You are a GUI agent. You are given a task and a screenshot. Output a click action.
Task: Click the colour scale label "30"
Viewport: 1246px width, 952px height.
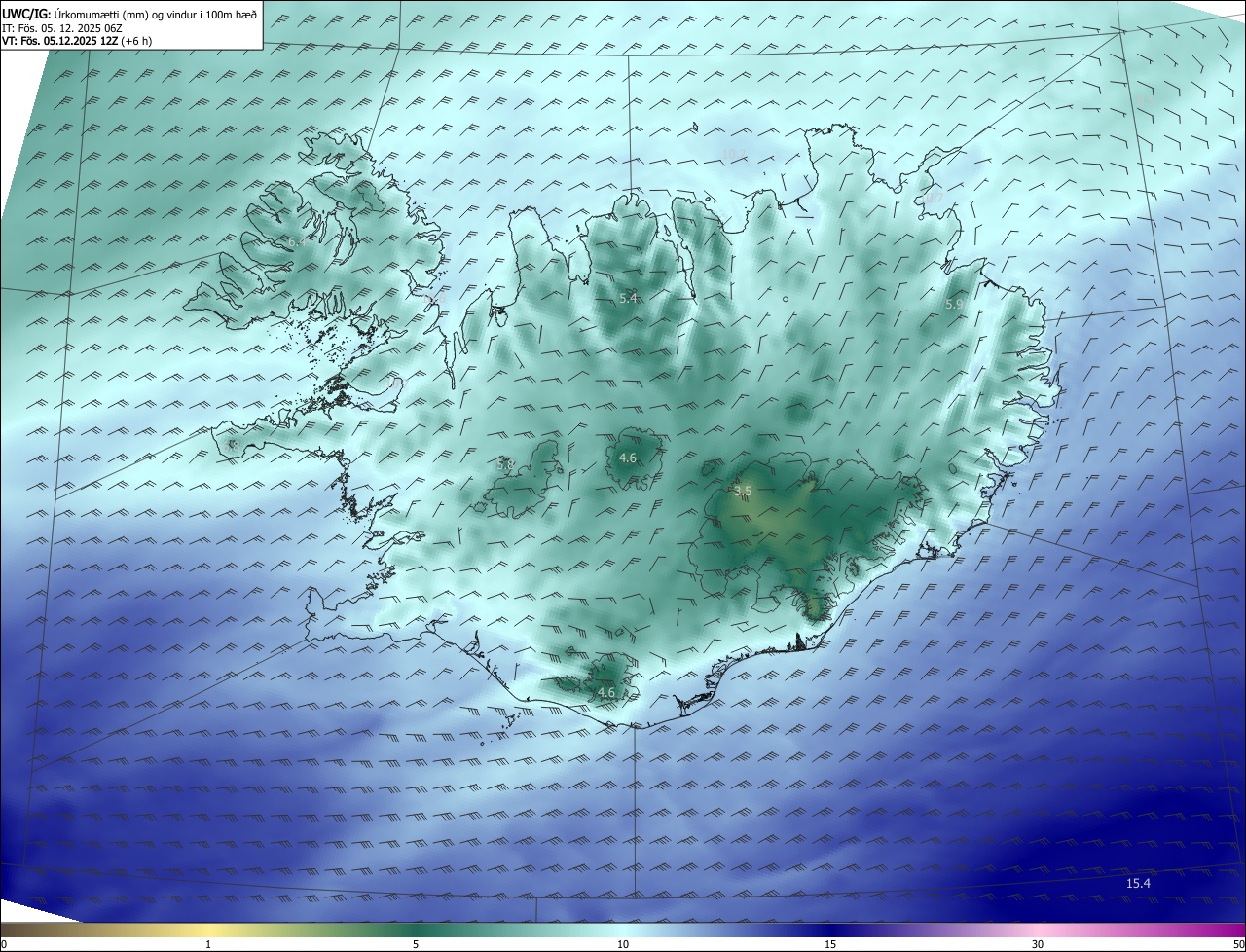pos(1038,944)
